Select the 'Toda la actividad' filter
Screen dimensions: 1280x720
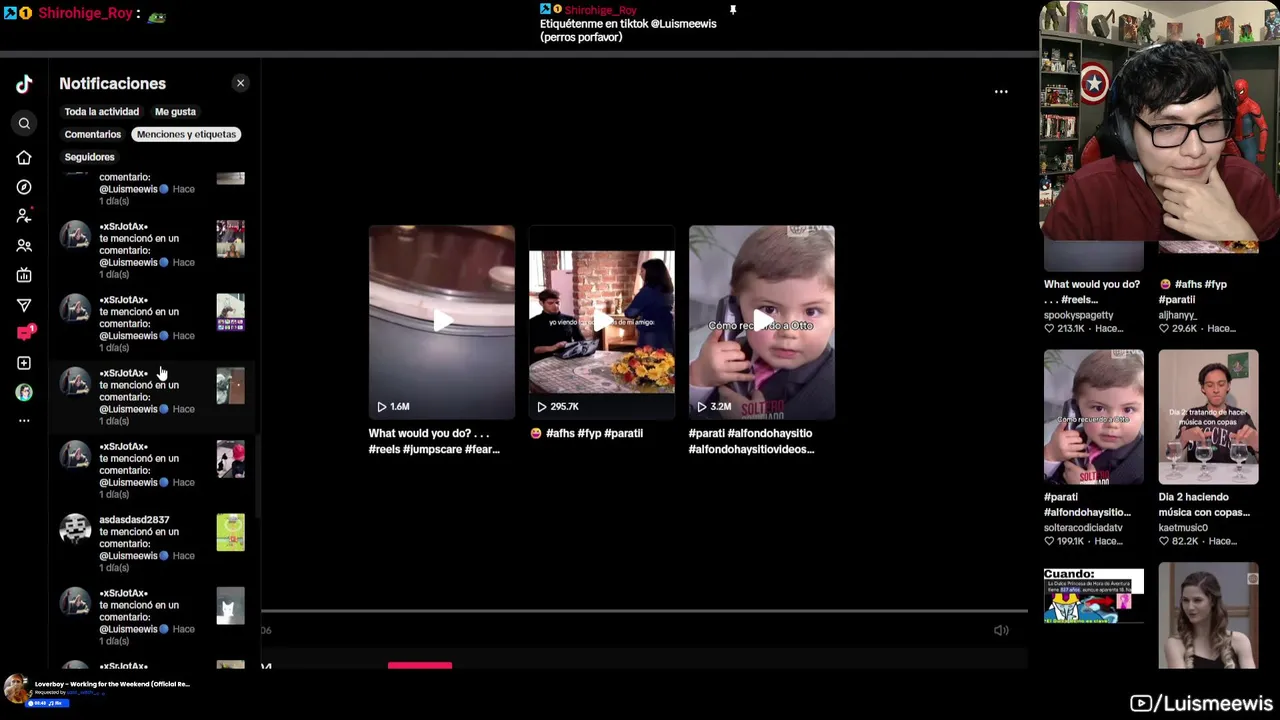coord(102,112)
